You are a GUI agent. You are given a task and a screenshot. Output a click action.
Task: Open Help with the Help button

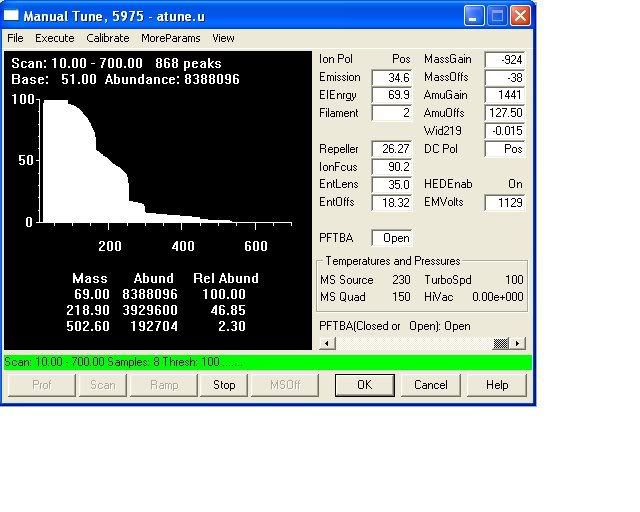[497, 385]
